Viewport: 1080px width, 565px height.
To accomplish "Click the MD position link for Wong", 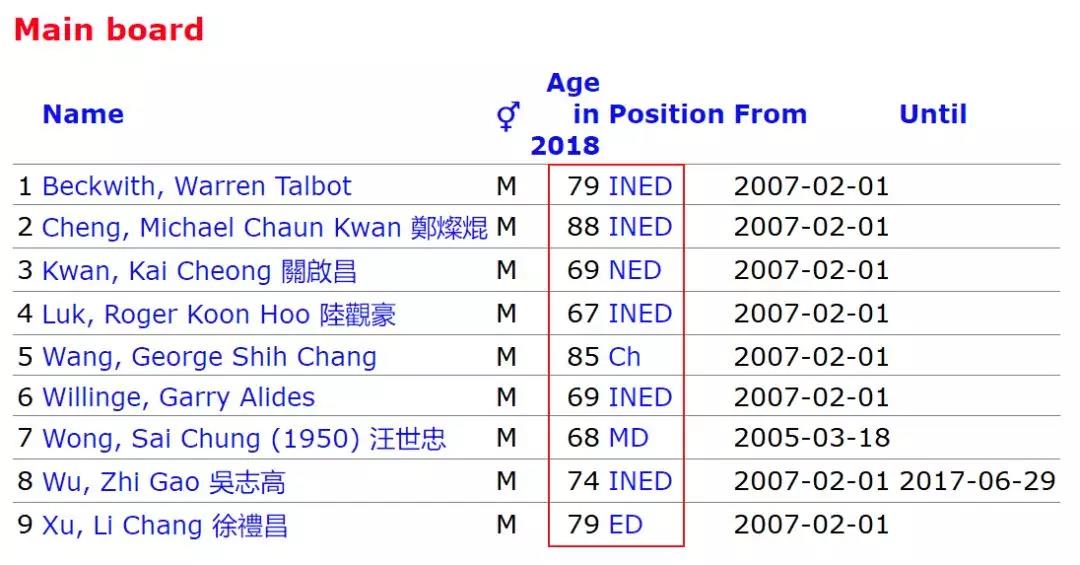I will (x=628, y=439).
